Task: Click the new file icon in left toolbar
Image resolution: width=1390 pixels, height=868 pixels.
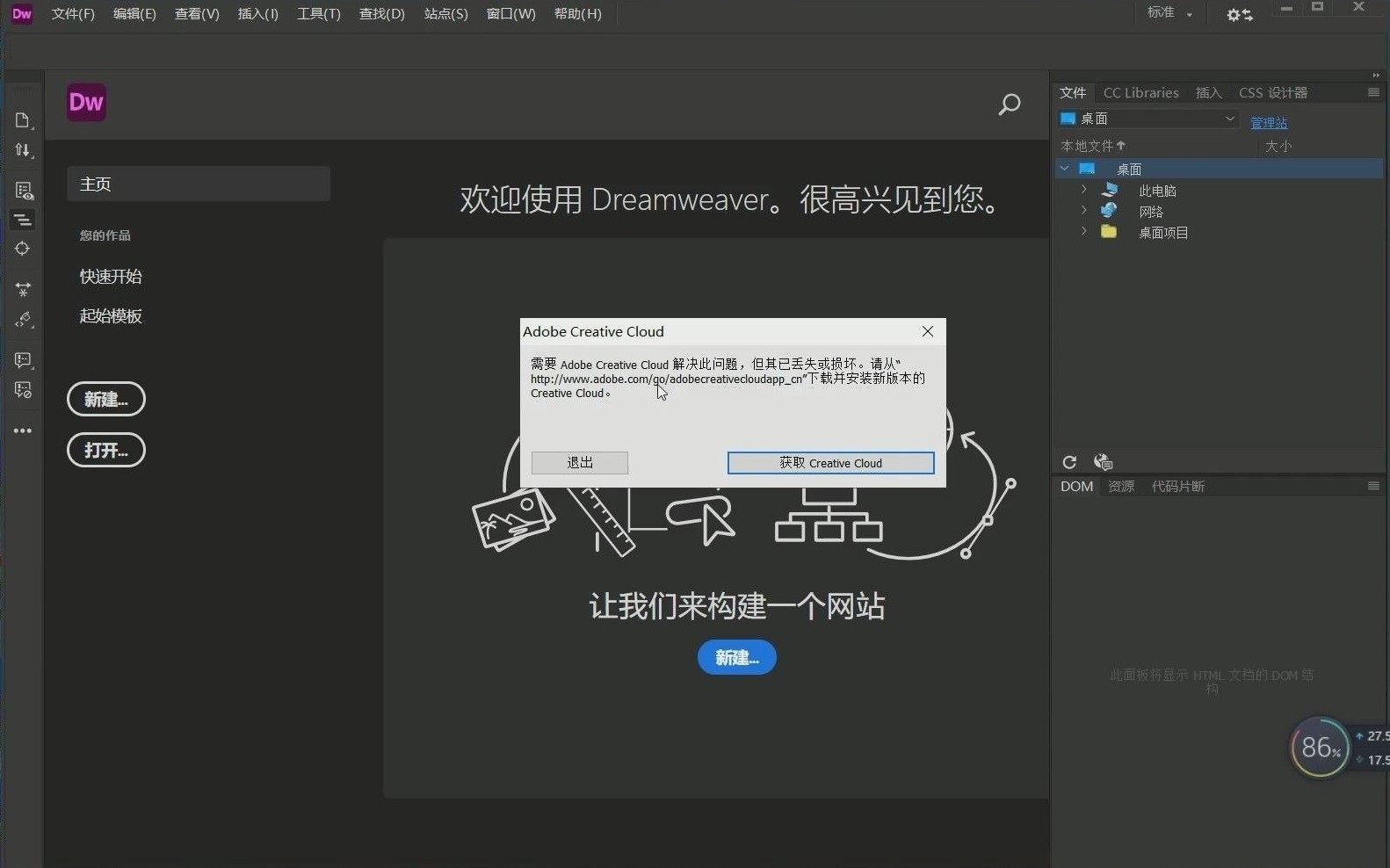Action: coord(23,120)
